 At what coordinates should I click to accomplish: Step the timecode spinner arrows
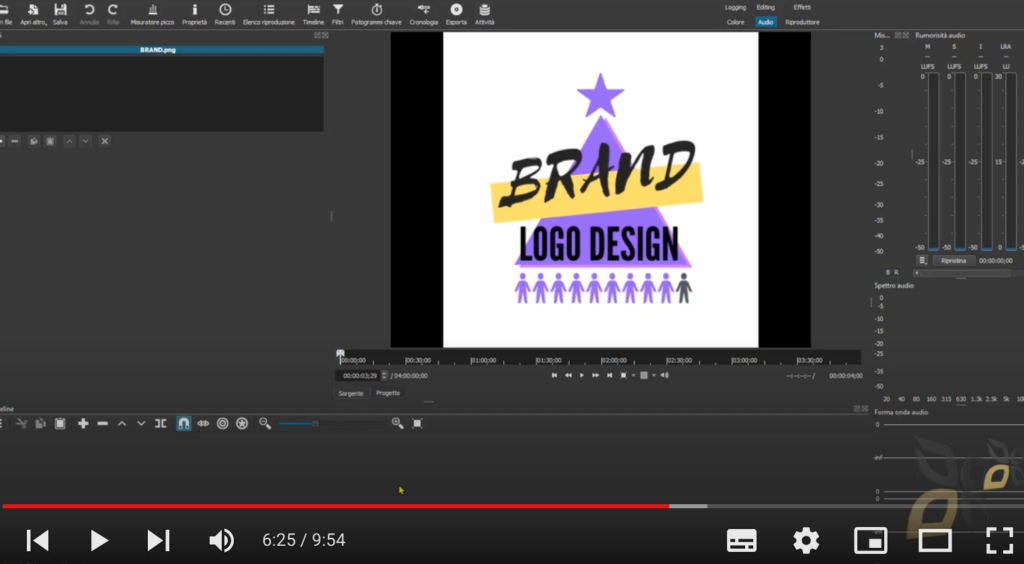384,376
